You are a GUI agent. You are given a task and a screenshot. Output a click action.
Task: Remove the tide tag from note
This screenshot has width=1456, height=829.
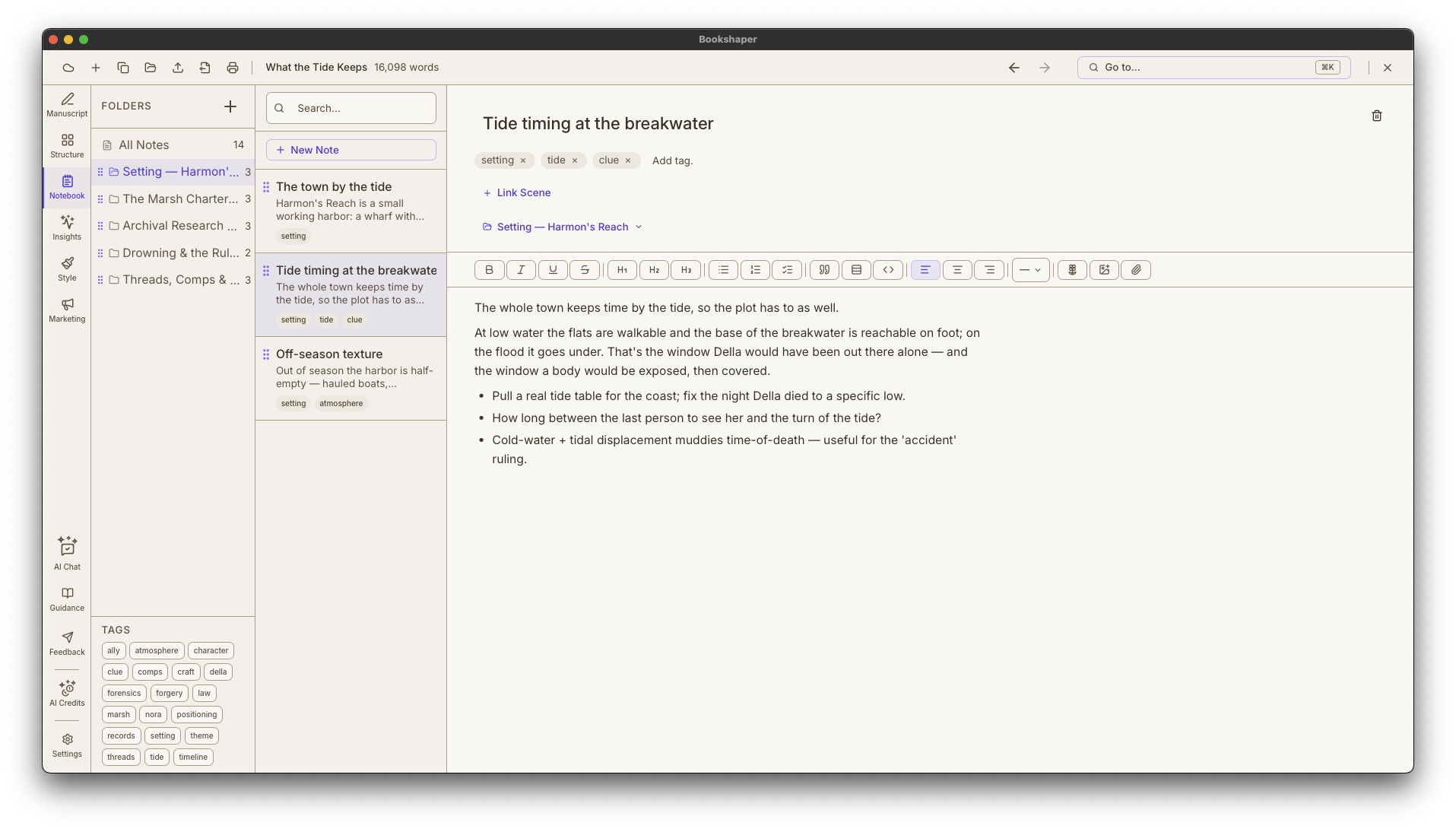click(575, 160)
